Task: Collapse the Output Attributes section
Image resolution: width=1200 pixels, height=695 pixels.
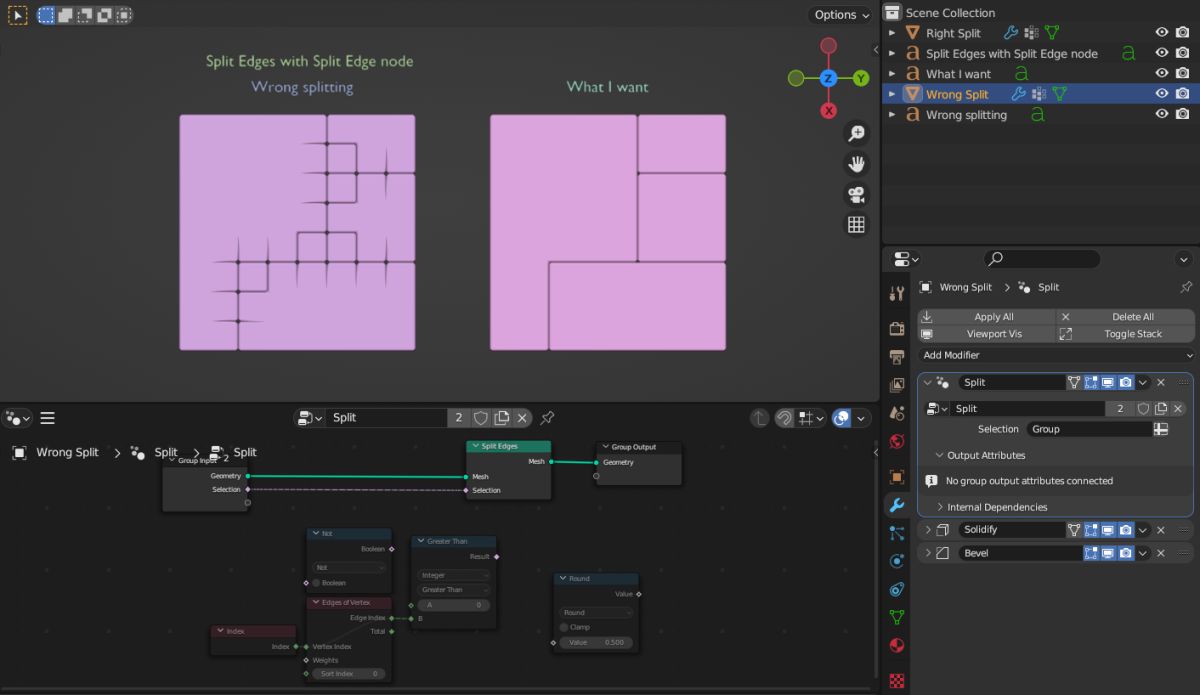Action: coord(940,455)
